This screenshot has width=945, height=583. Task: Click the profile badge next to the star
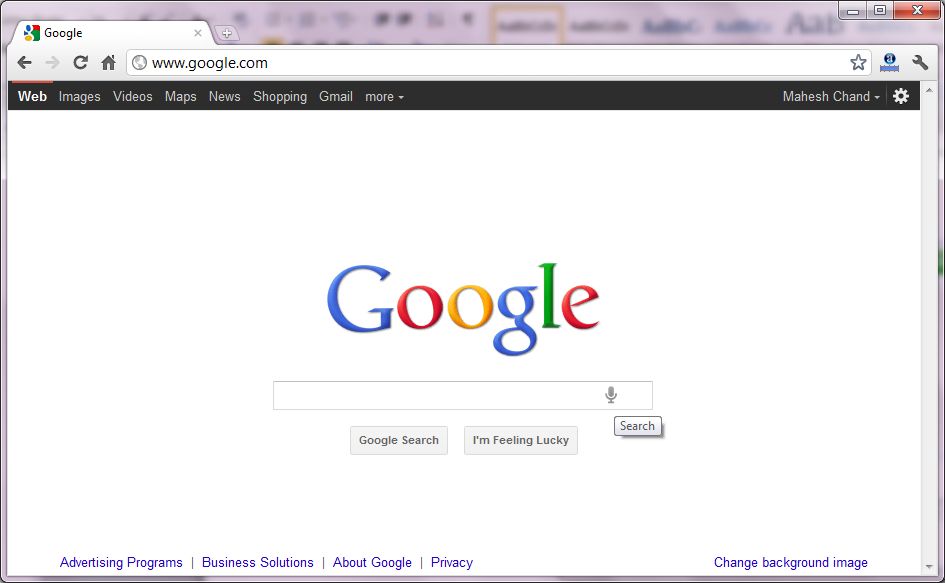889,61
